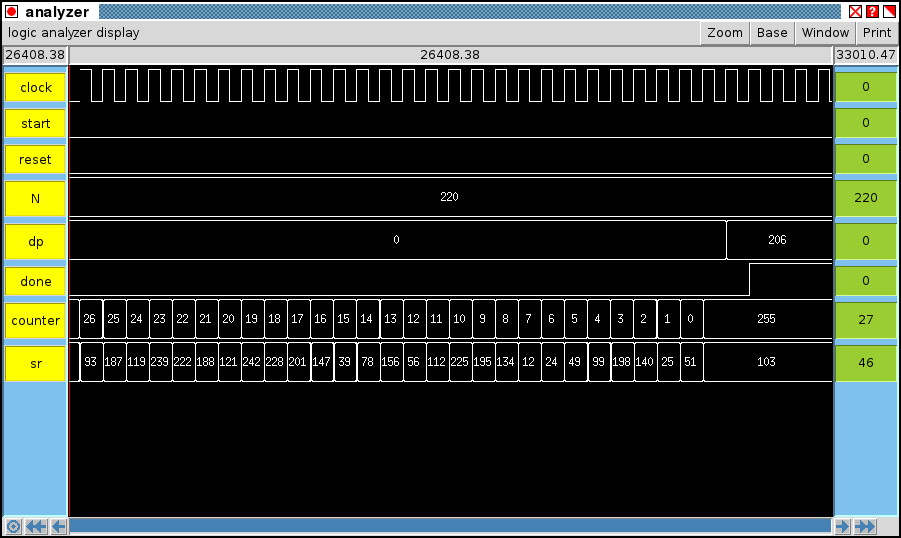
Task: Click the horizontal scrollbar at the bottom
Action: 450,526
